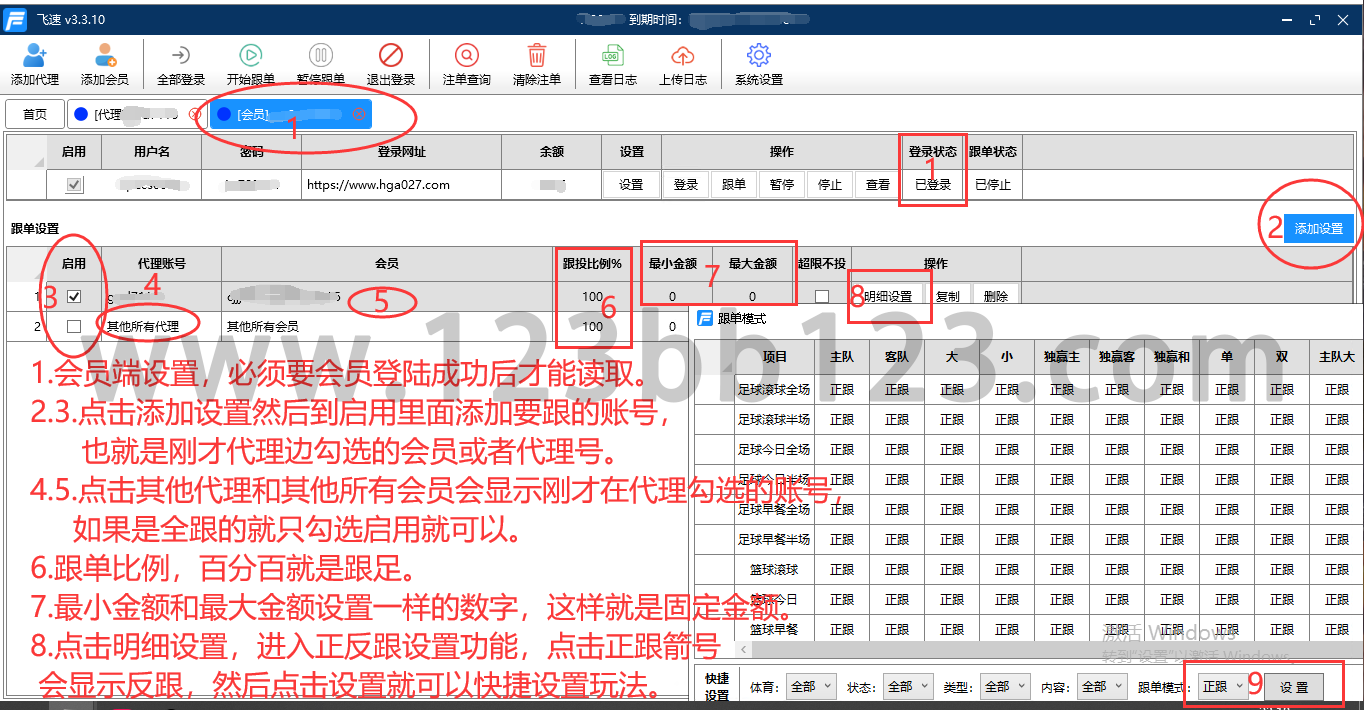Click the 清除注单 trash icon
Screen dimensions: 1364x710
pyautogui.click(x=537, y=57)
